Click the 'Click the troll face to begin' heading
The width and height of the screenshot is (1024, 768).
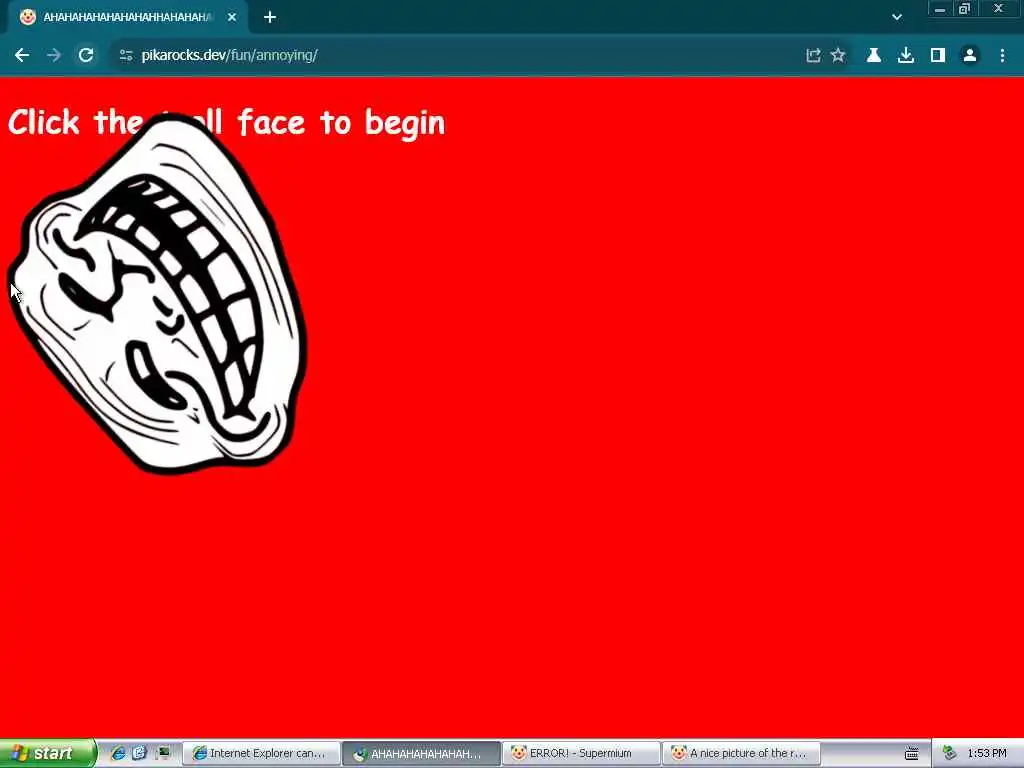(226, 123)
